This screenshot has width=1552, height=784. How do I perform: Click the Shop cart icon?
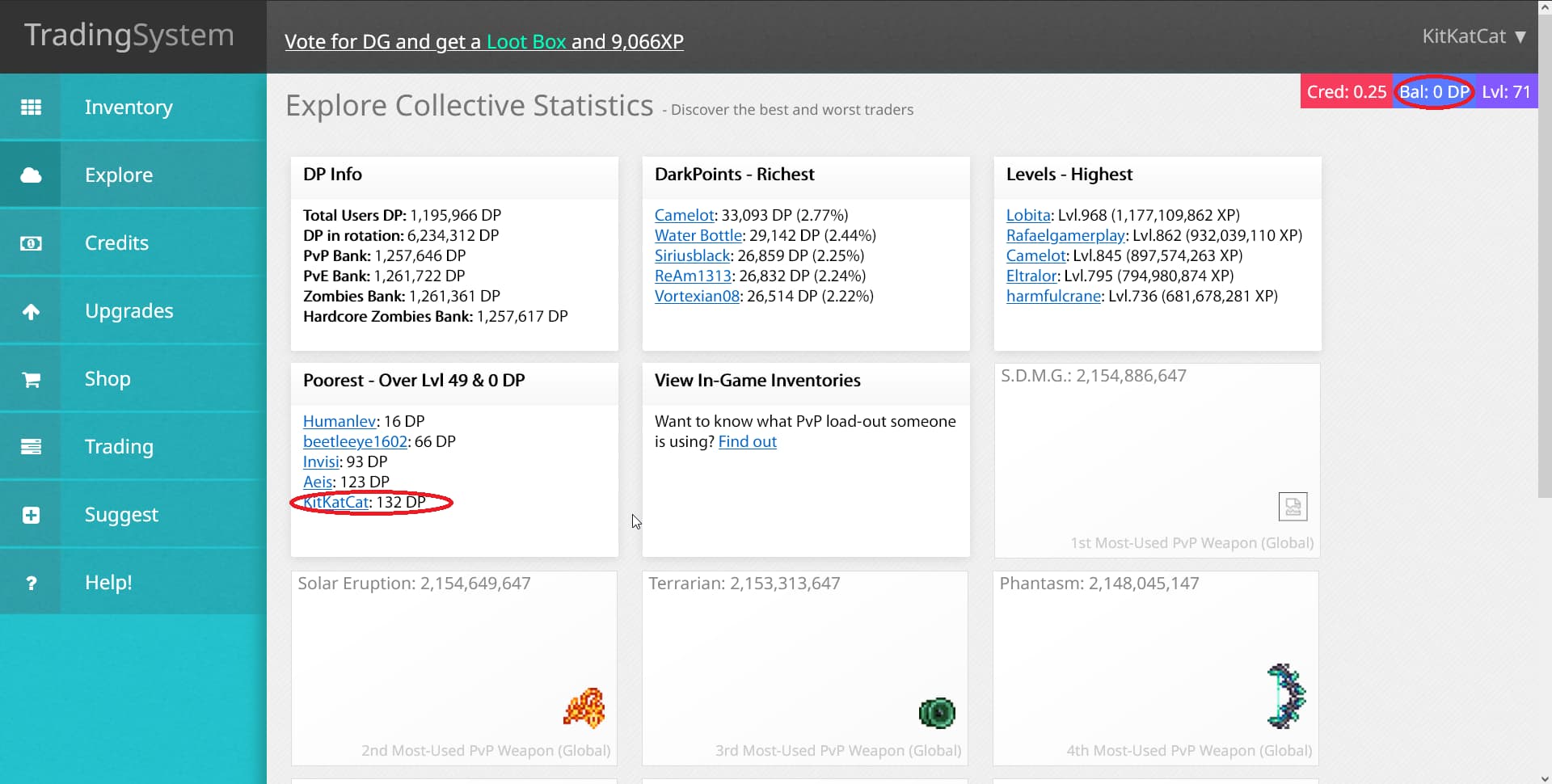coord(31,379)
